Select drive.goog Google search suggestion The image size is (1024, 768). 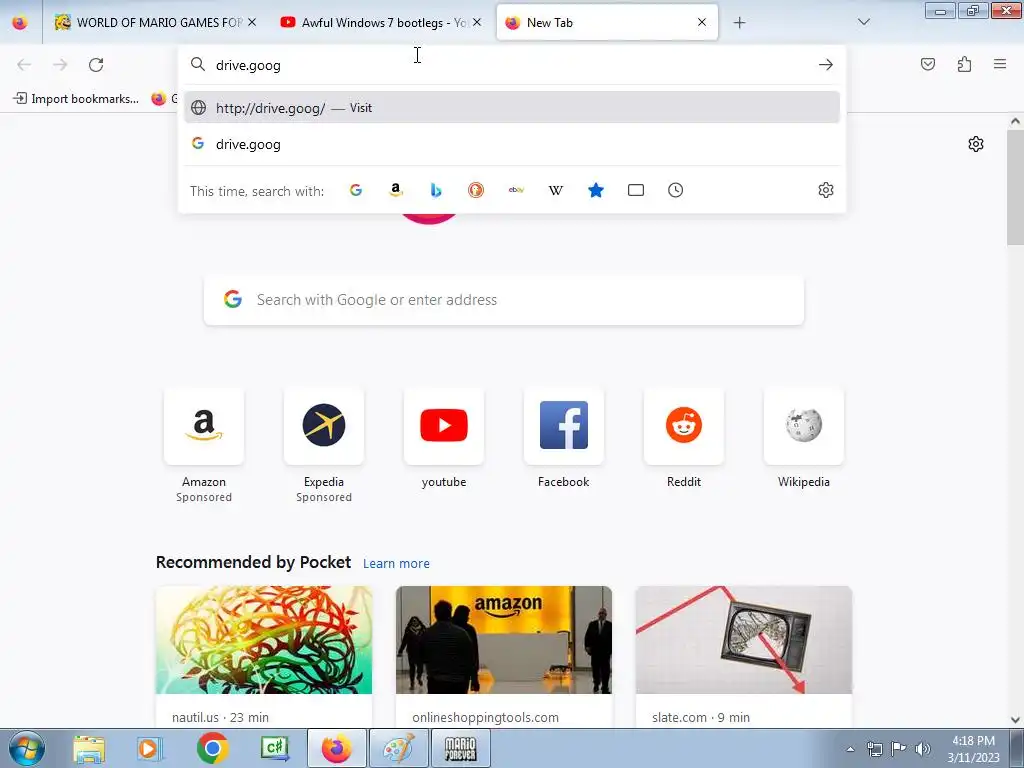pos(511,144)
